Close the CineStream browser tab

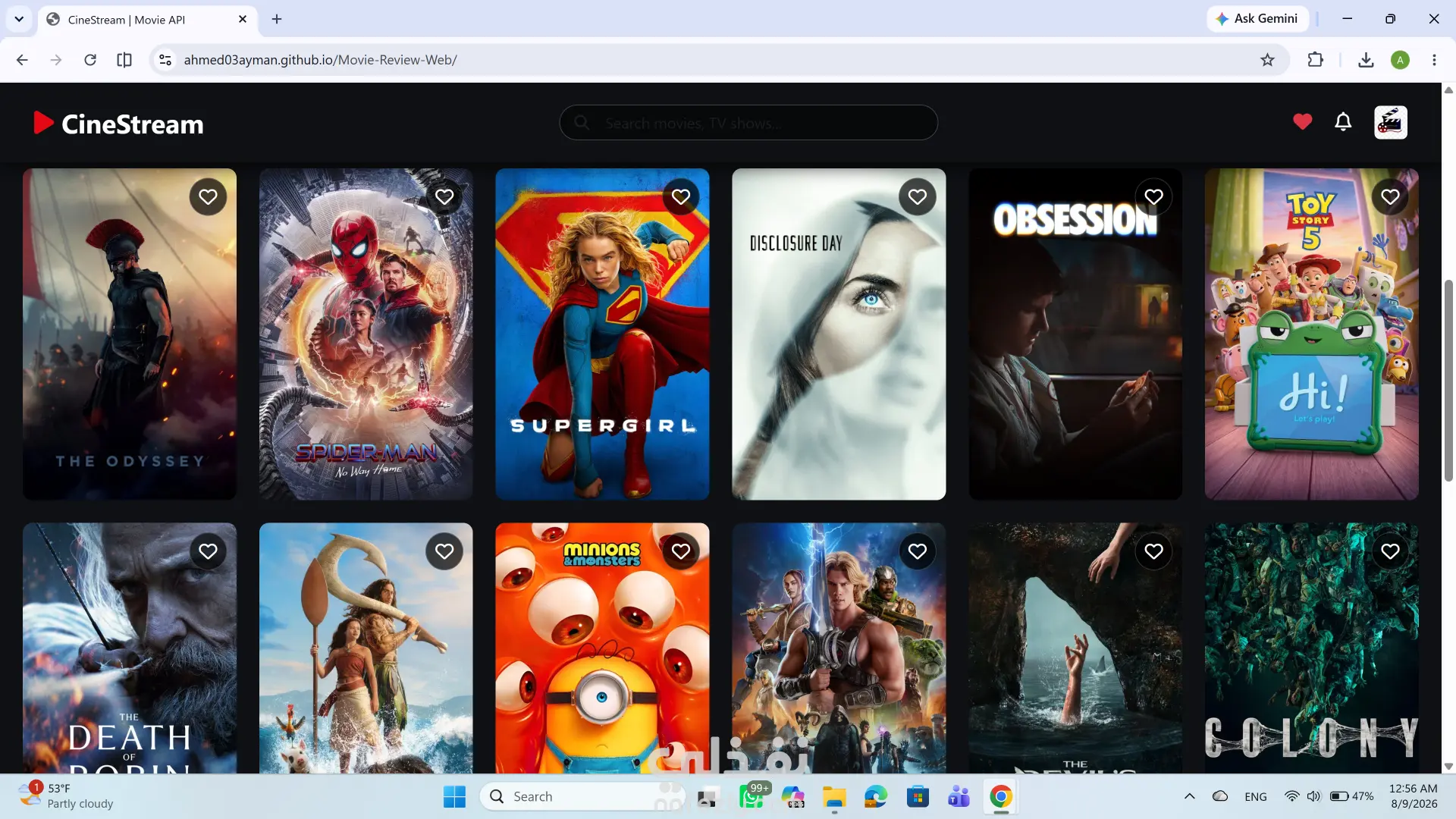coord(243,19)
